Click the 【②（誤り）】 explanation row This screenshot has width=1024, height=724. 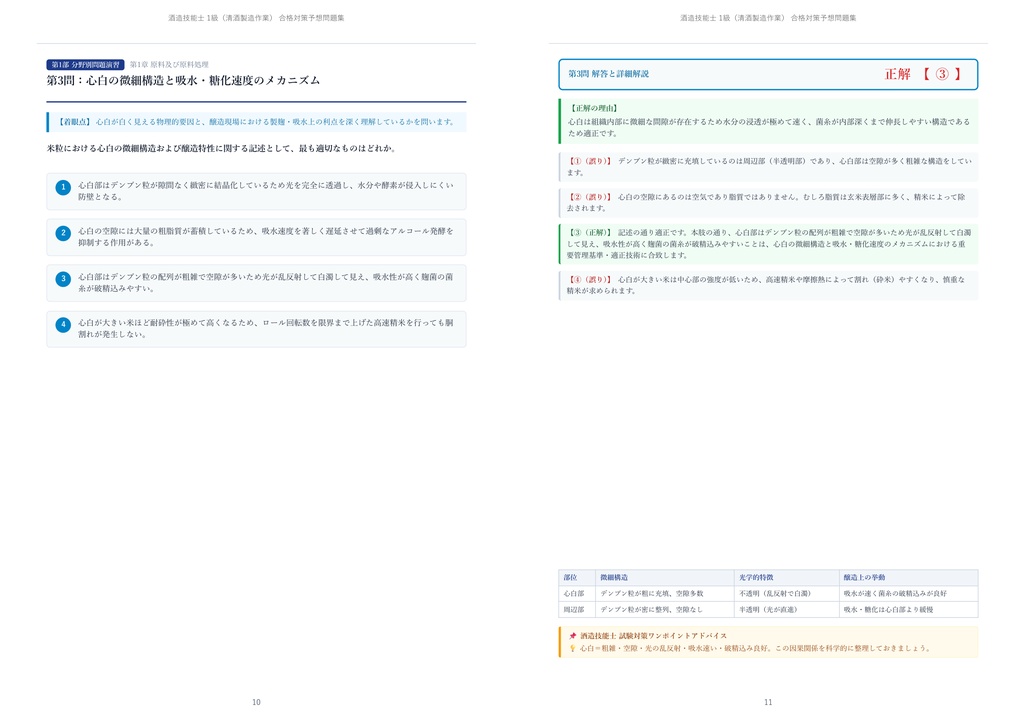[768, 202]
